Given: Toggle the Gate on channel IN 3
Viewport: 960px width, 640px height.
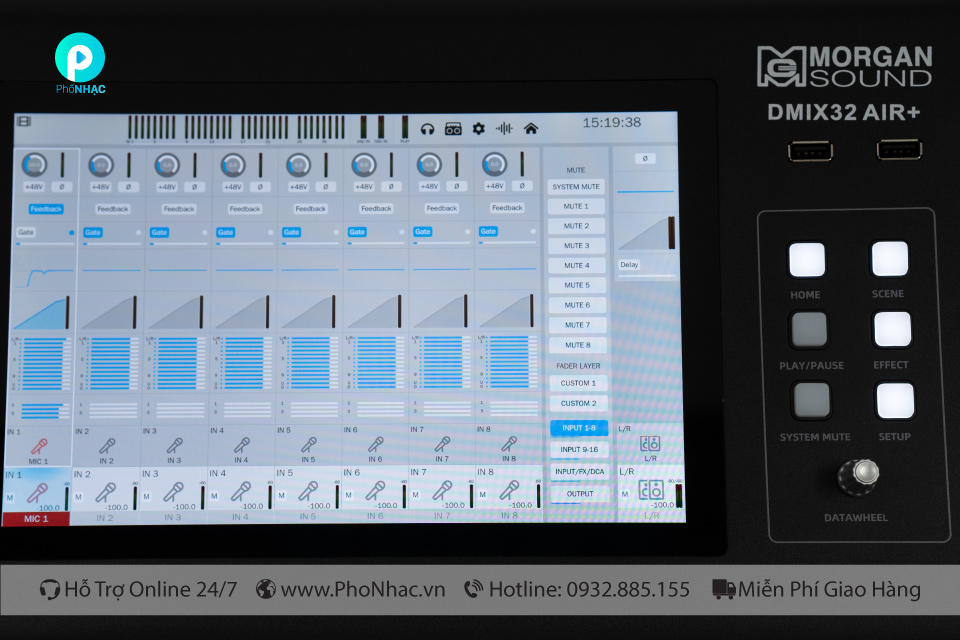Looking at the screenshot, I should coord(161,231).
